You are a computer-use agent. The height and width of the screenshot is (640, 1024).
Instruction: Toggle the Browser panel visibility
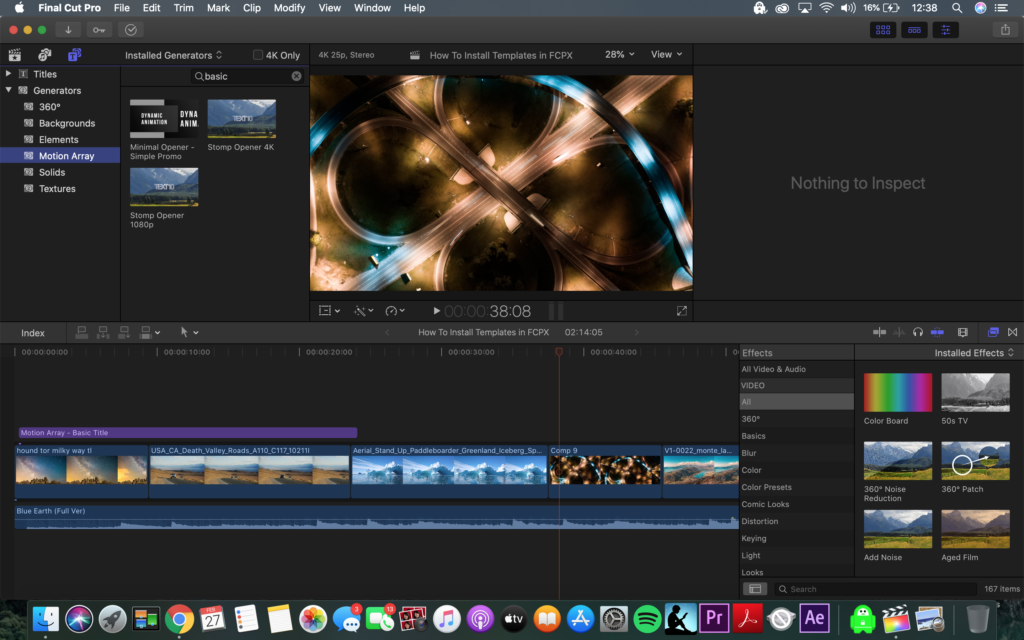[x=881, y=30]
